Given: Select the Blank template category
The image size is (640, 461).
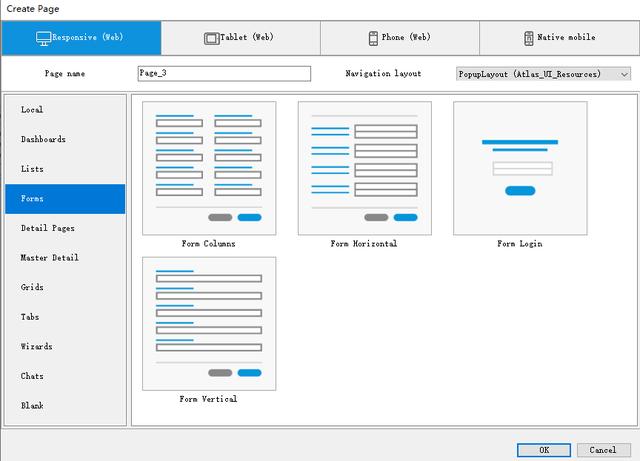Looking at the screenshot, I should tap(65, 405).
